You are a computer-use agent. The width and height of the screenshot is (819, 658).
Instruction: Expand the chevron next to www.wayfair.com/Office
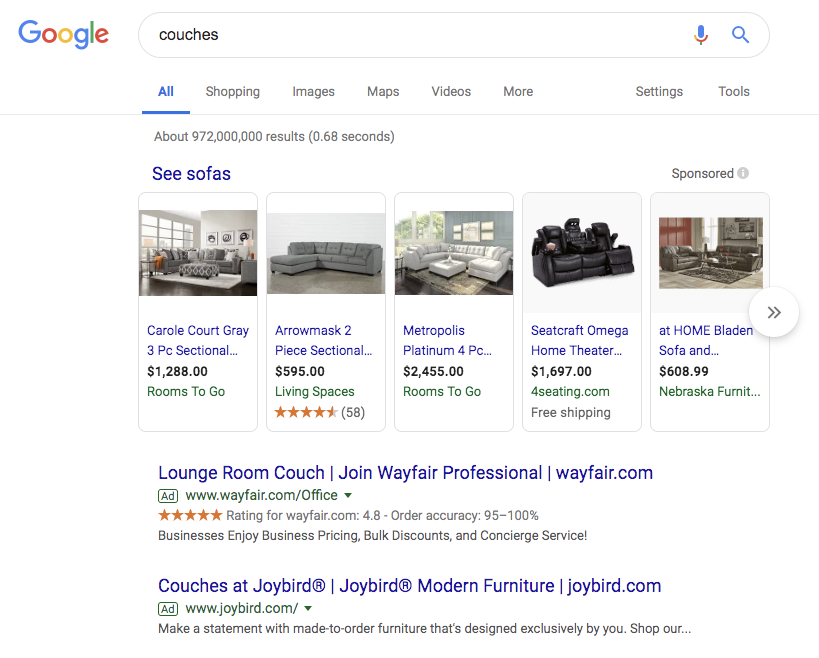point(347,495)
